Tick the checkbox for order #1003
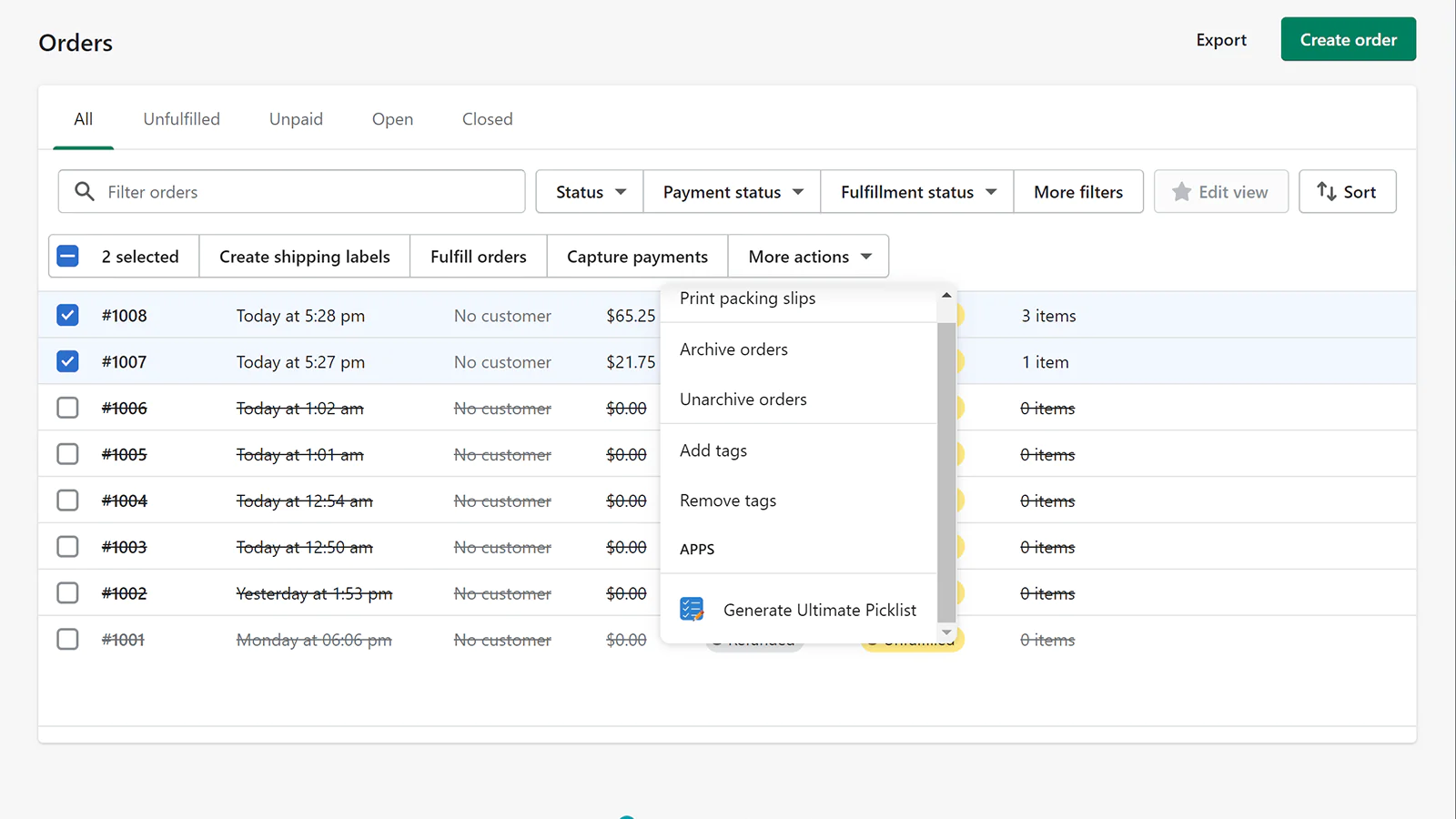The height and width of the screenshot is (819, 1456). coord(68,547)
